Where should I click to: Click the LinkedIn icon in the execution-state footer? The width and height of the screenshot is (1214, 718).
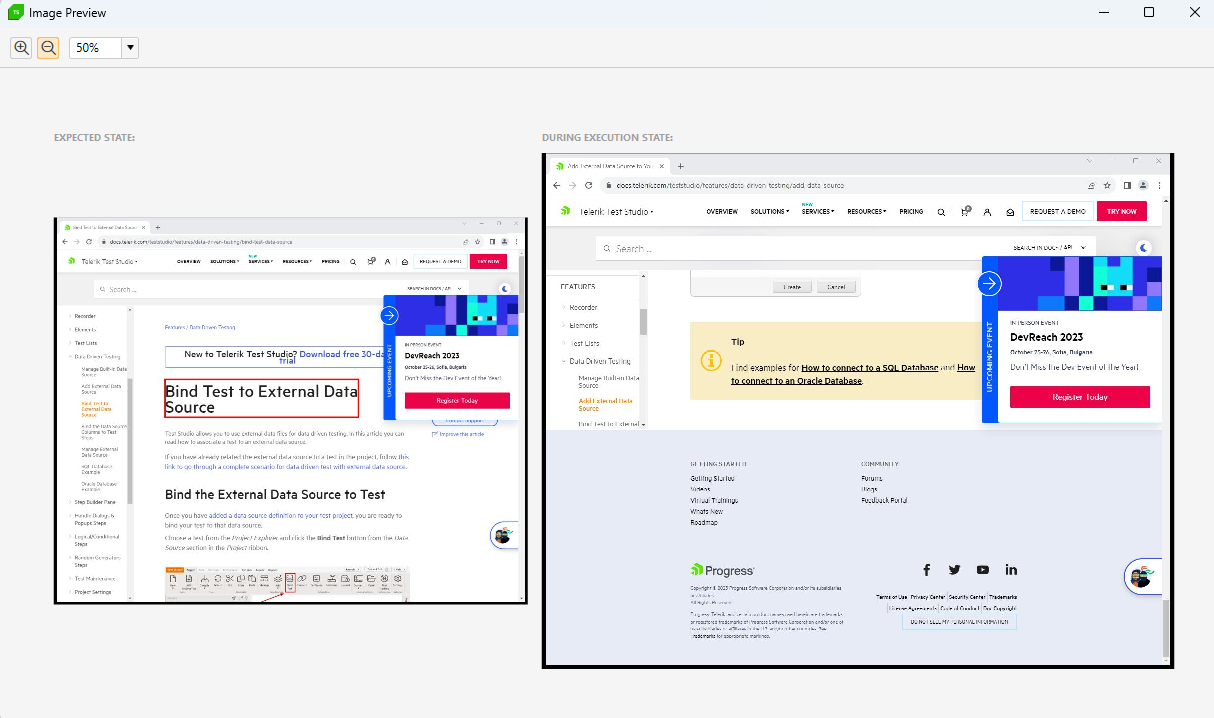(1011, 569)
